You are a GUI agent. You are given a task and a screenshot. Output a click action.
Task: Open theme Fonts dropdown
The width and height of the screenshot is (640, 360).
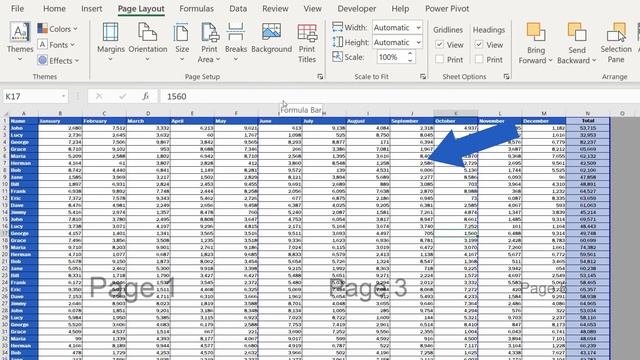pyautogui.click(x=56, y=44)
